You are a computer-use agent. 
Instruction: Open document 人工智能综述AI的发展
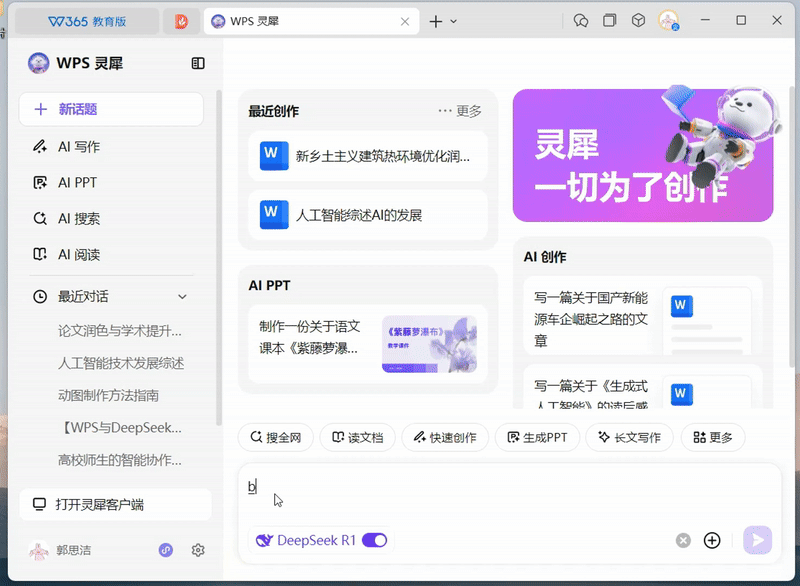368,215
